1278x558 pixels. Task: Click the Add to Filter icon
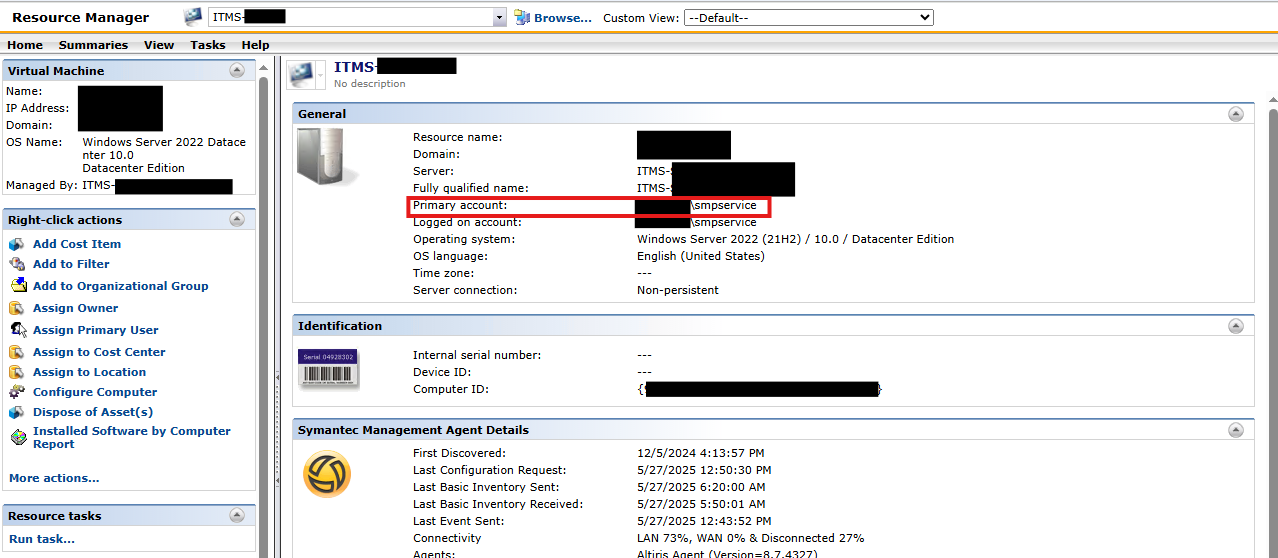16,264
